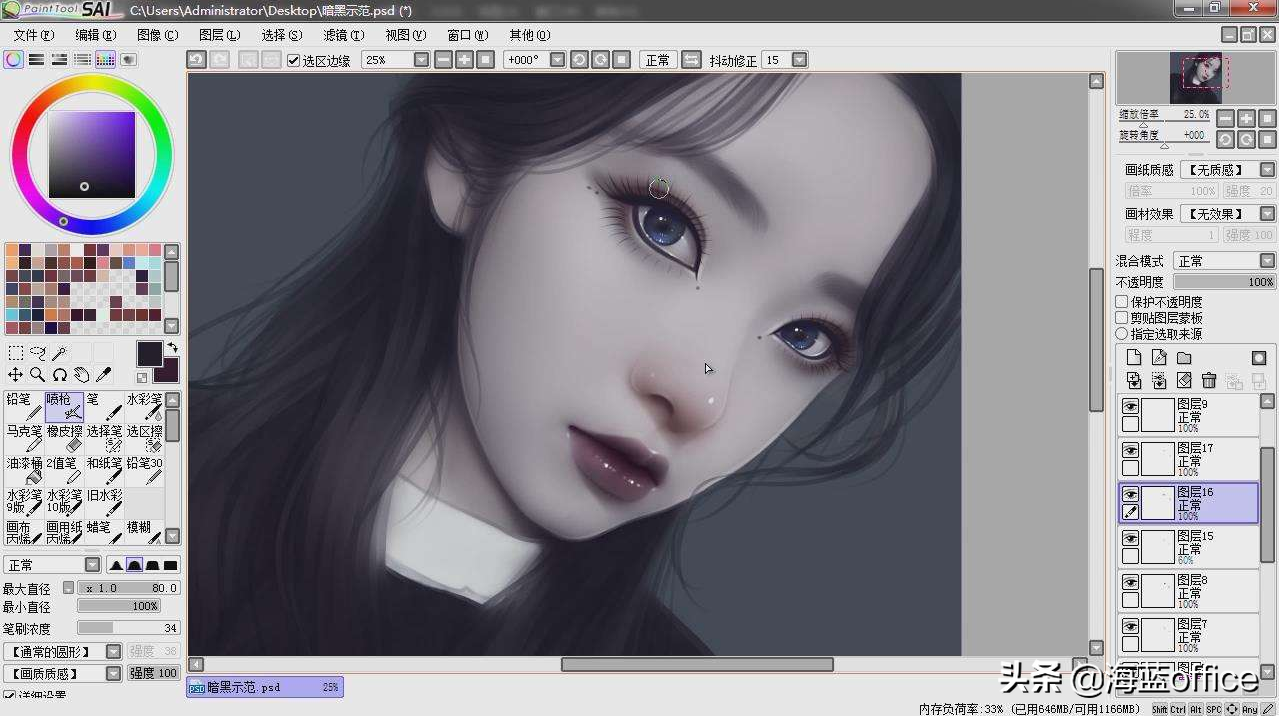Viewport: 1279px width, 716px height.
Task: Open the 图像 Image menu
Action: [x=157, y=35]
